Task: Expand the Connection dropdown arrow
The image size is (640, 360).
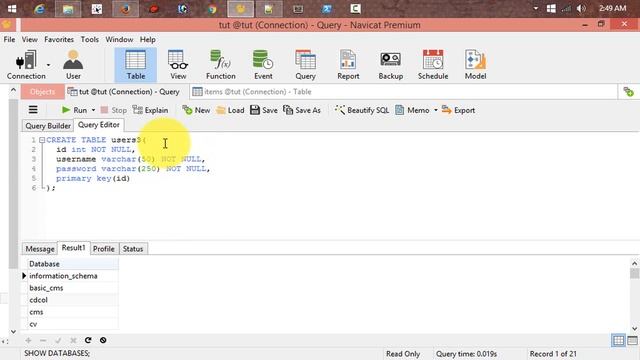Action: pos(49,65)
